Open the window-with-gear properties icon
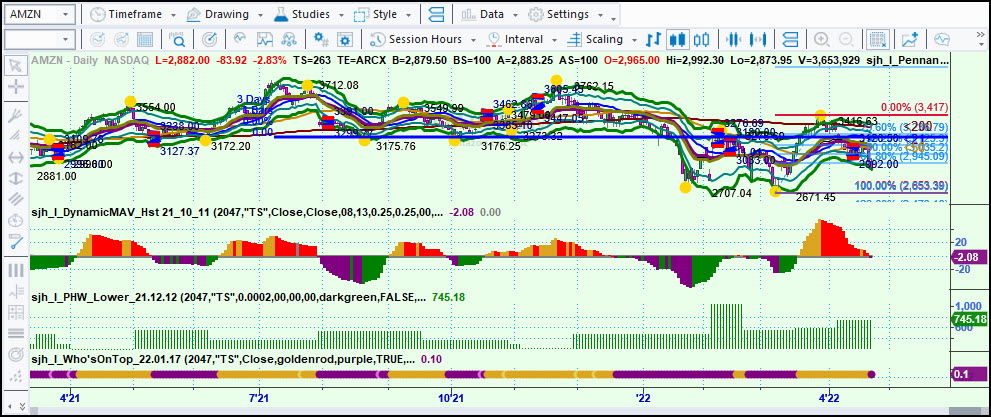Image resolution: width=991 pixels, height=417 pixels. [345, 39]
